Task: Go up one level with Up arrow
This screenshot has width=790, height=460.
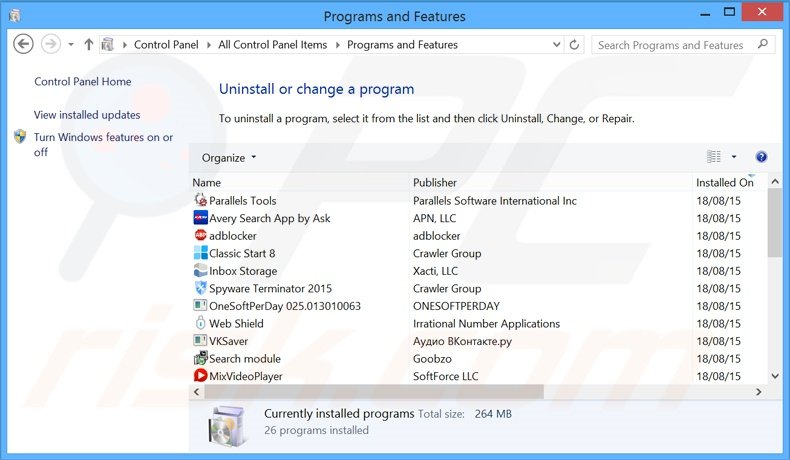Action: [89, 44]
